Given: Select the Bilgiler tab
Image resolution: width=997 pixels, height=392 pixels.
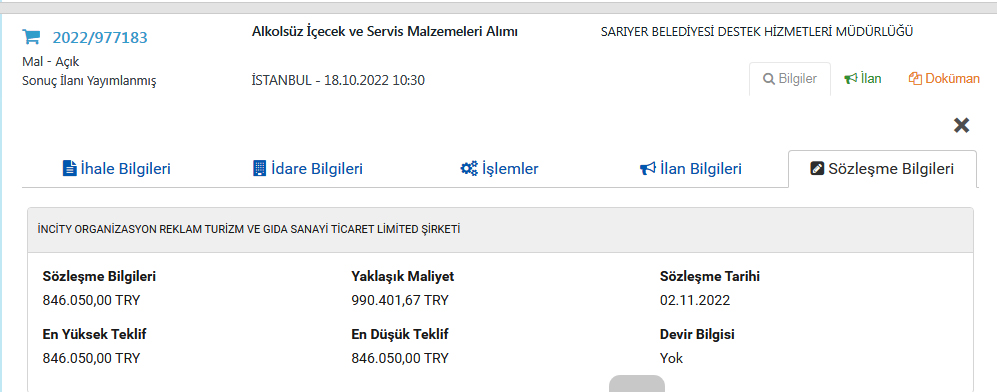Looking at the screenshot, I should point(790,79).
